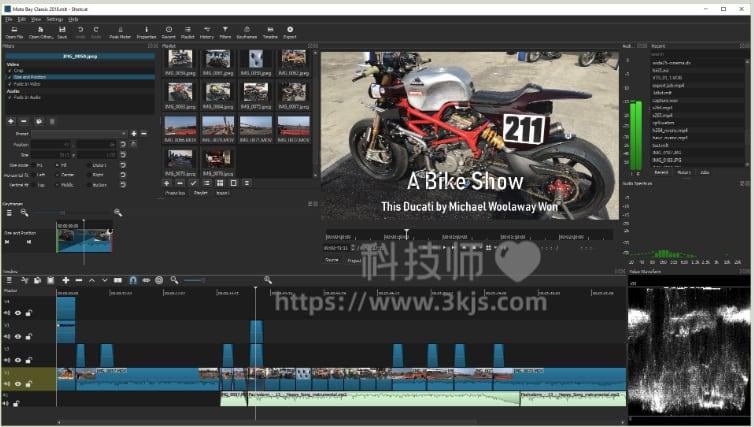Save preset with plus beside Preset

point(134,134)
